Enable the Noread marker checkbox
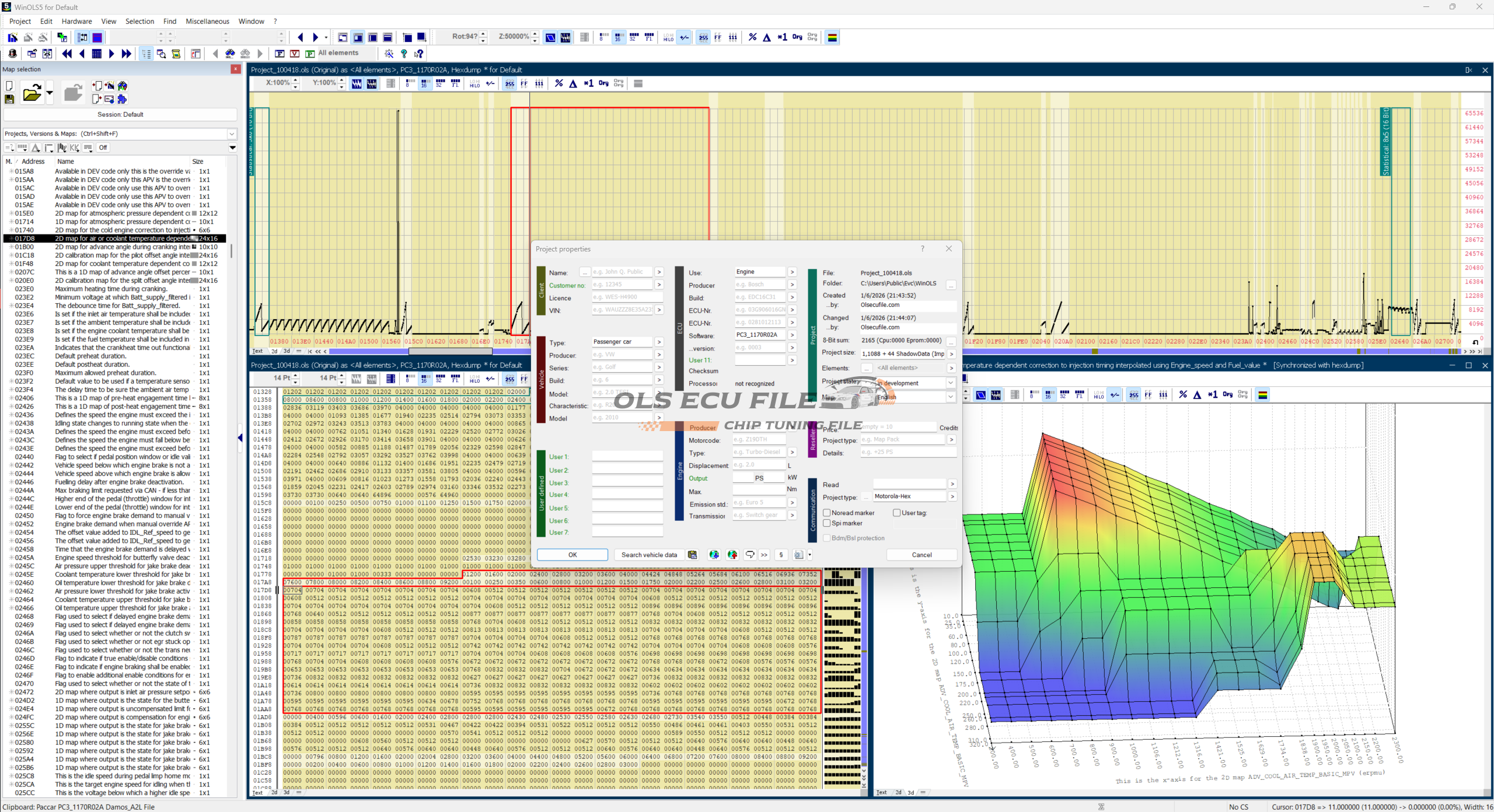Viewport: 1494px width, 812px height. [827, 513]
